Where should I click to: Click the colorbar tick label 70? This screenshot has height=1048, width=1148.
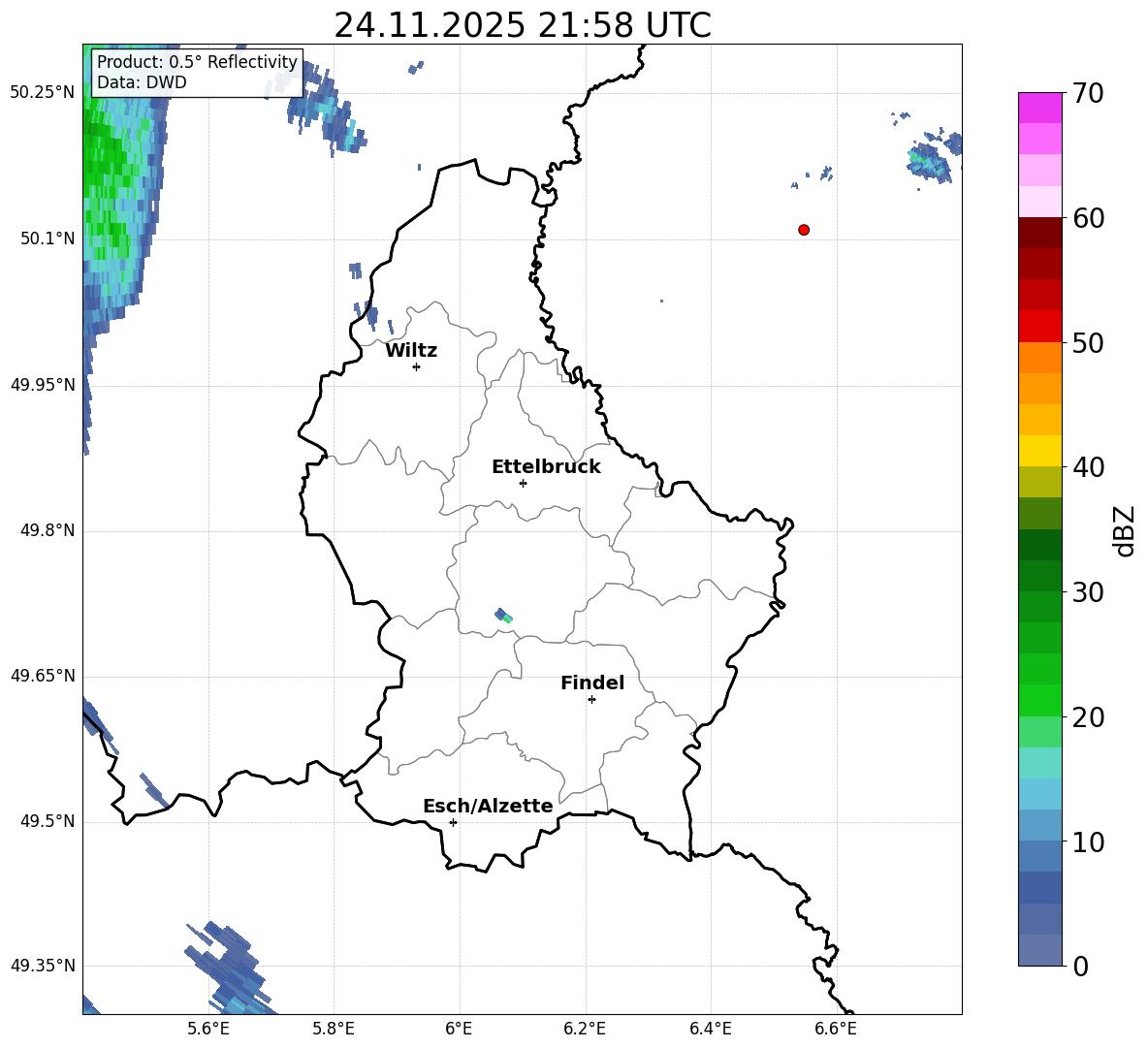(x=1087, y=94)
